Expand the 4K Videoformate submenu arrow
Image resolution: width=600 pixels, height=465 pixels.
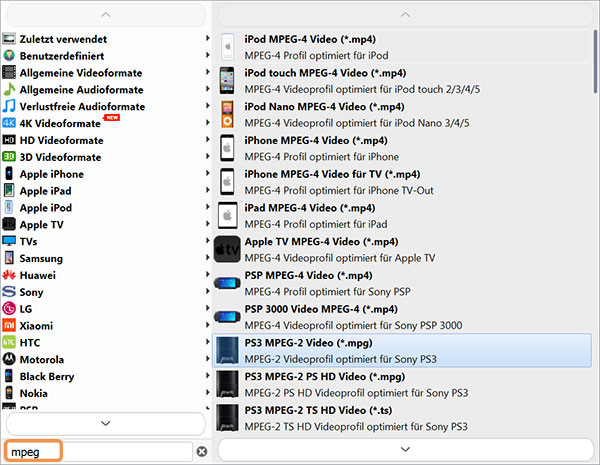pyautogui.click(x=207, y=122)
